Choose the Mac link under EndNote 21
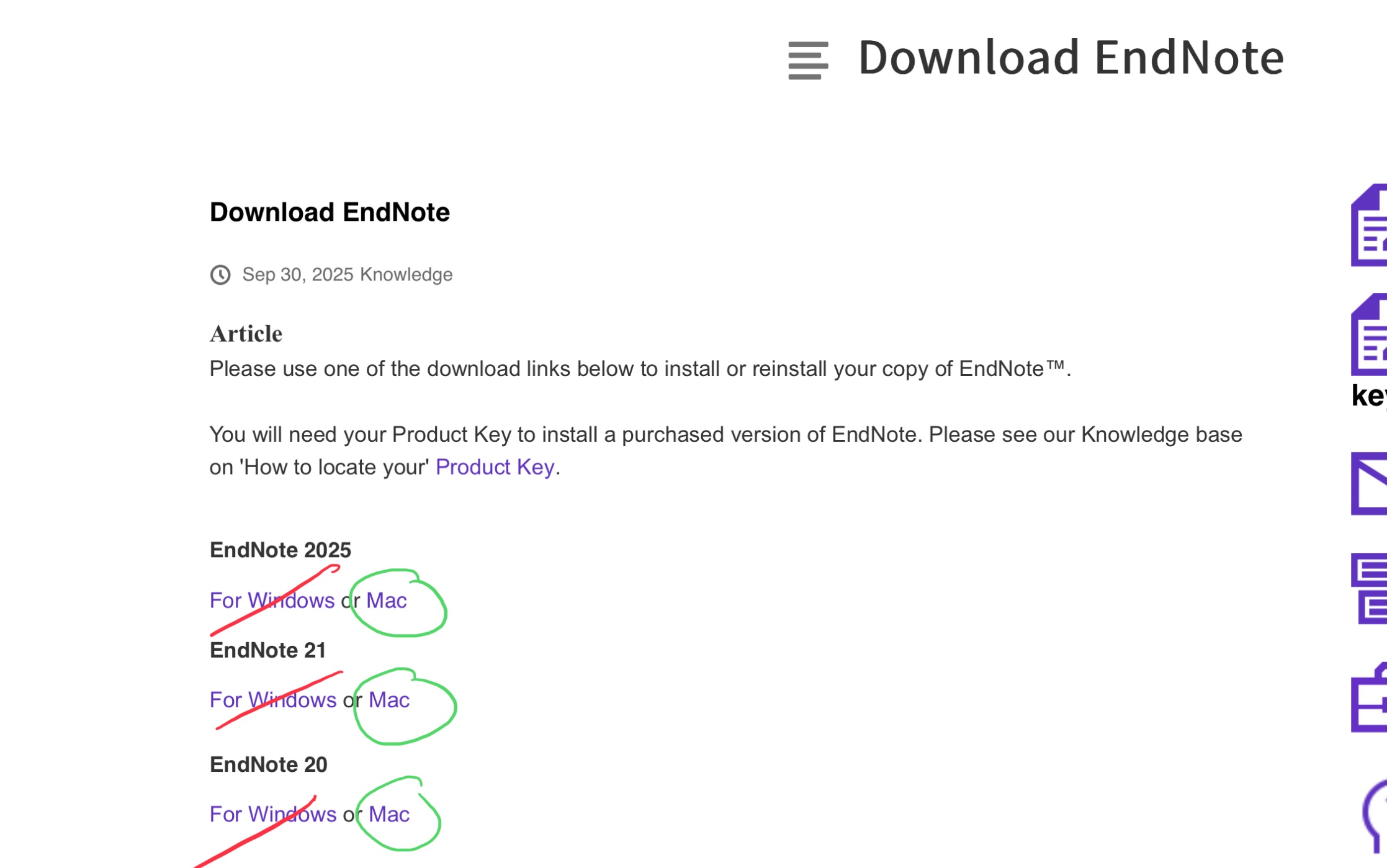 [x=388, y=700]
